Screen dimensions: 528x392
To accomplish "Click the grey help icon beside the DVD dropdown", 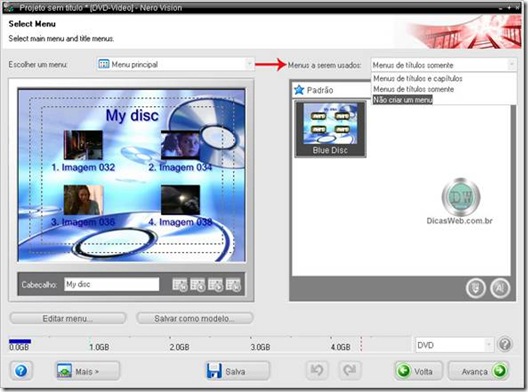I will tap(504, 345).
